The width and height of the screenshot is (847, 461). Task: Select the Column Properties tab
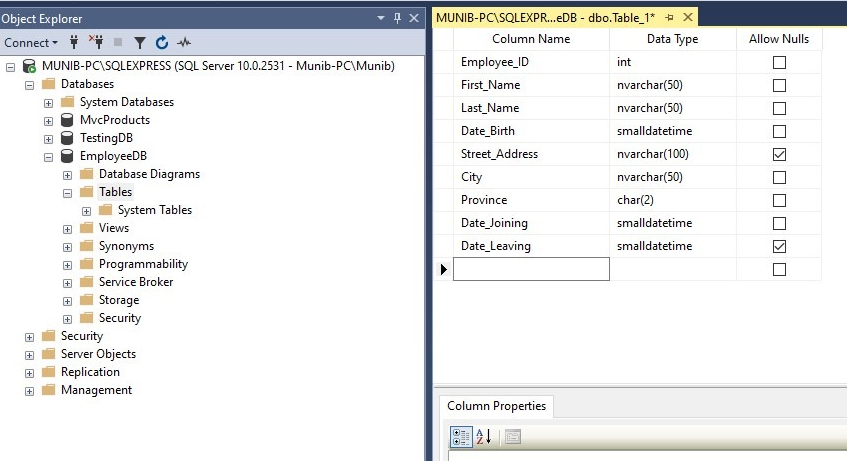496,406
